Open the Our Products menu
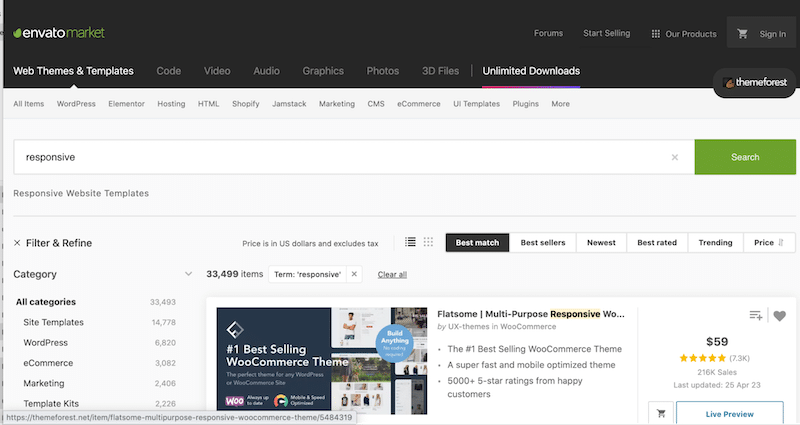The image size is (800, 425). point(684,34)
